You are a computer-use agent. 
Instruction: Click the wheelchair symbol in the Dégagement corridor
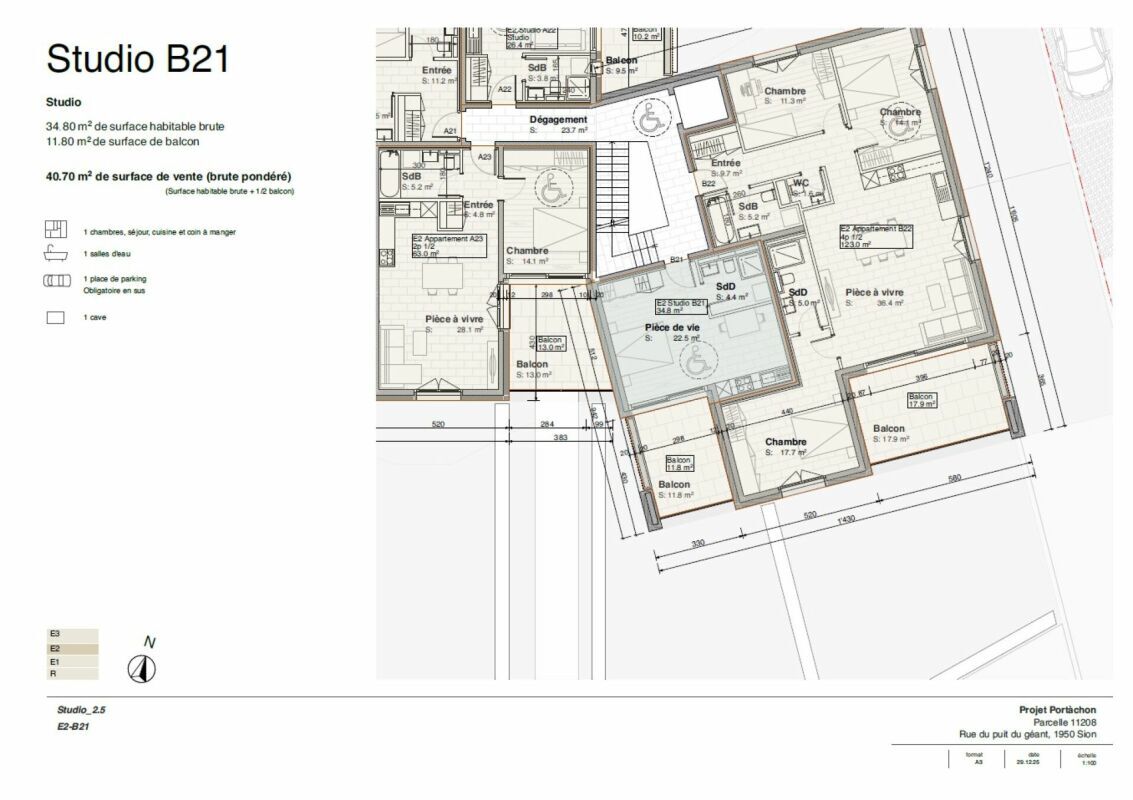pyautogui.click(x=651, y=122)
